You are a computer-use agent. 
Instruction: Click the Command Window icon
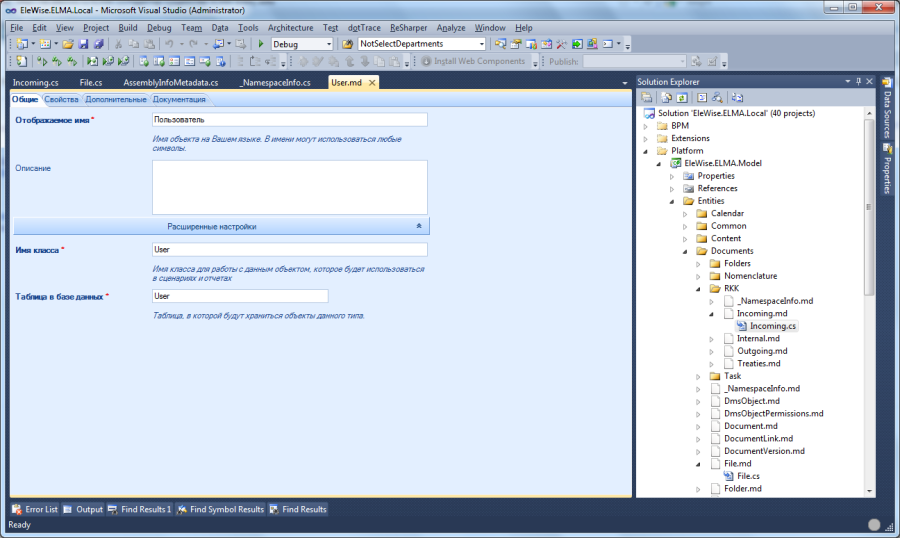click(607, 44)
